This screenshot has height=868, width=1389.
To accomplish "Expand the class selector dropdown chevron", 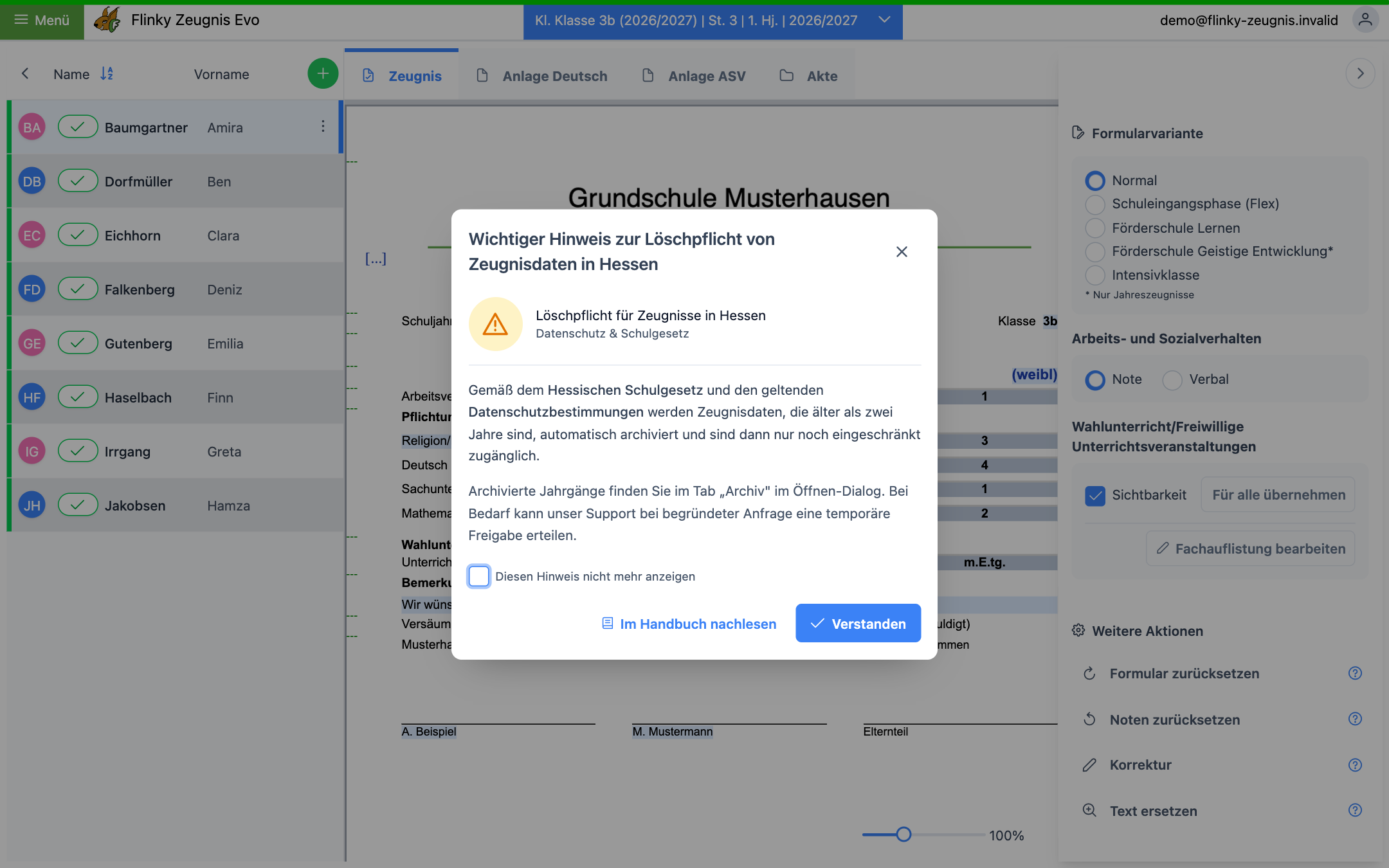I will [884, 20].
